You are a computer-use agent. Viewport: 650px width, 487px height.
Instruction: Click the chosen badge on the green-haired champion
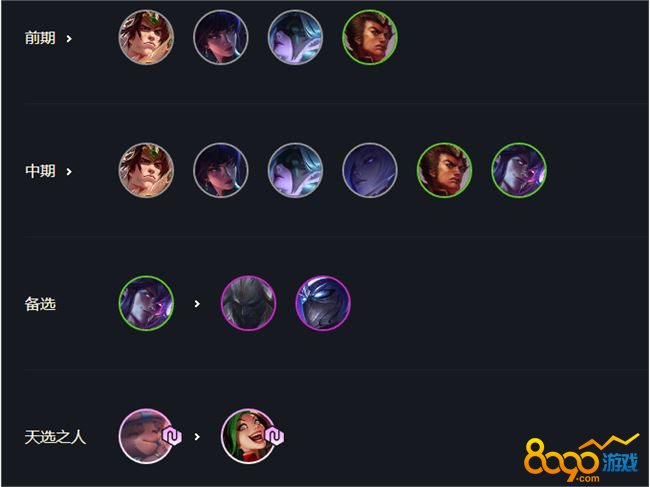pyautogui.click(x=274, y=436)
